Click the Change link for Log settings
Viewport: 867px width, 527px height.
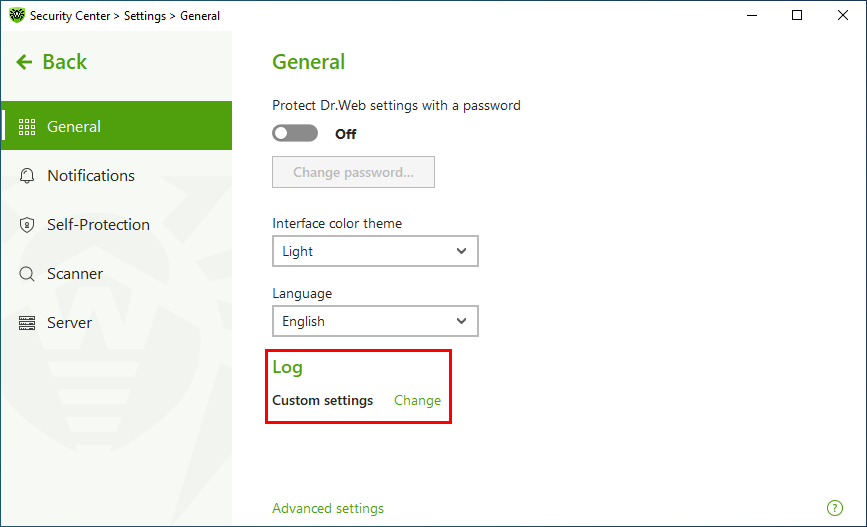tap(417, 400)
